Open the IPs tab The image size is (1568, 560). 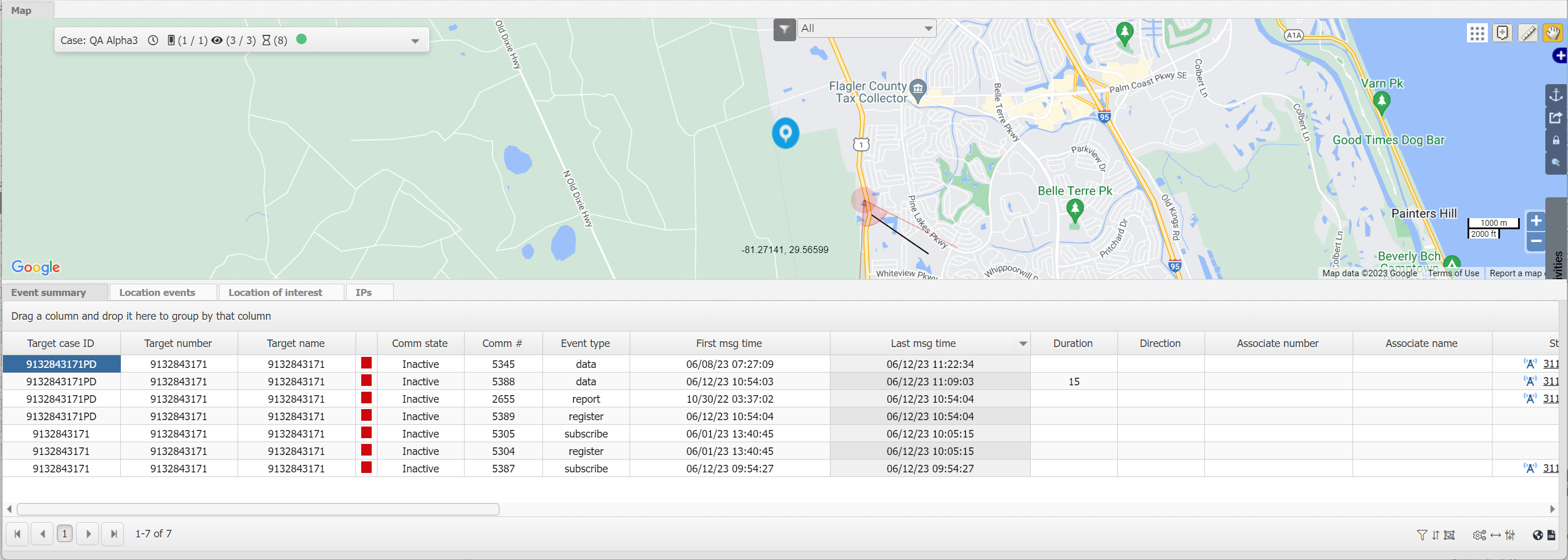364,292
